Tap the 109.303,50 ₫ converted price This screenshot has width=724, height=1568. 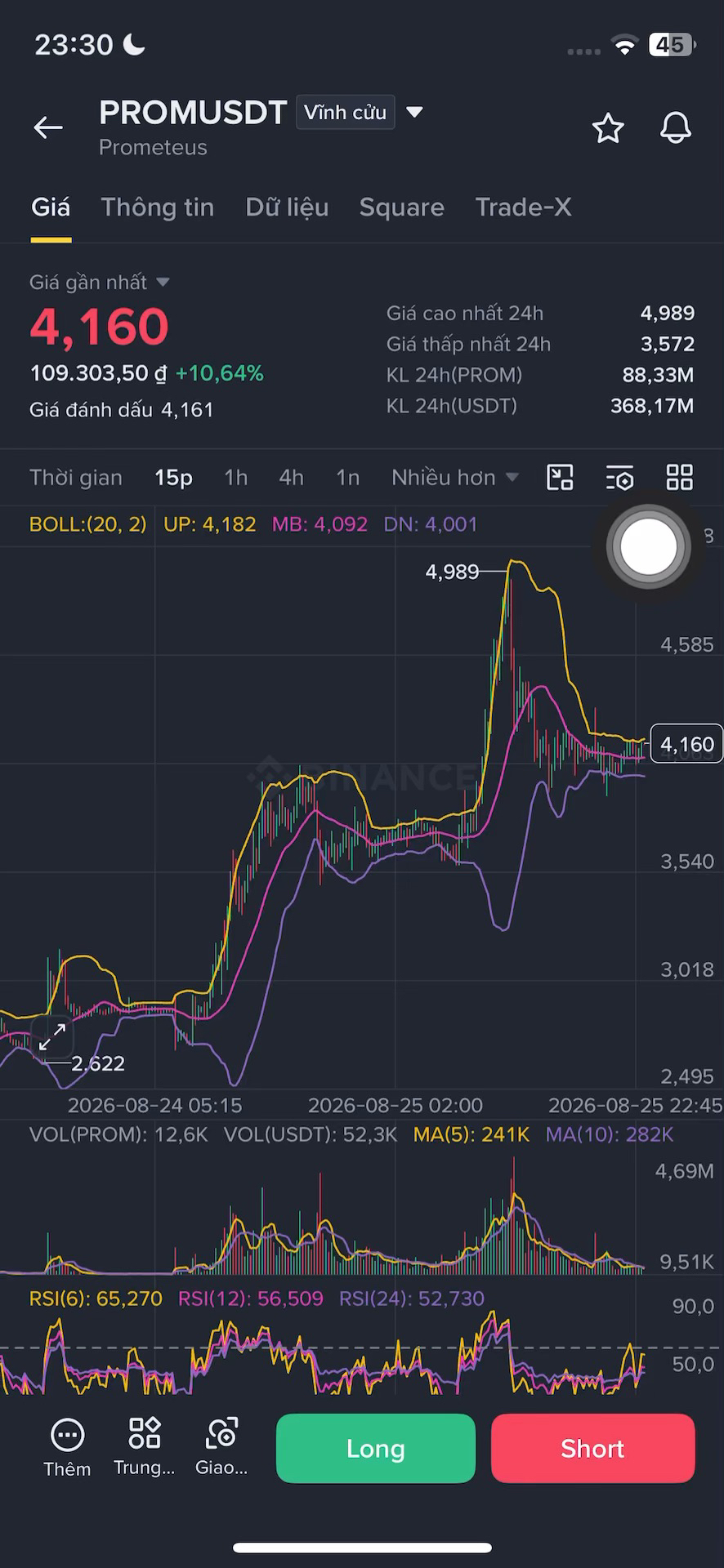click(98, 374)
